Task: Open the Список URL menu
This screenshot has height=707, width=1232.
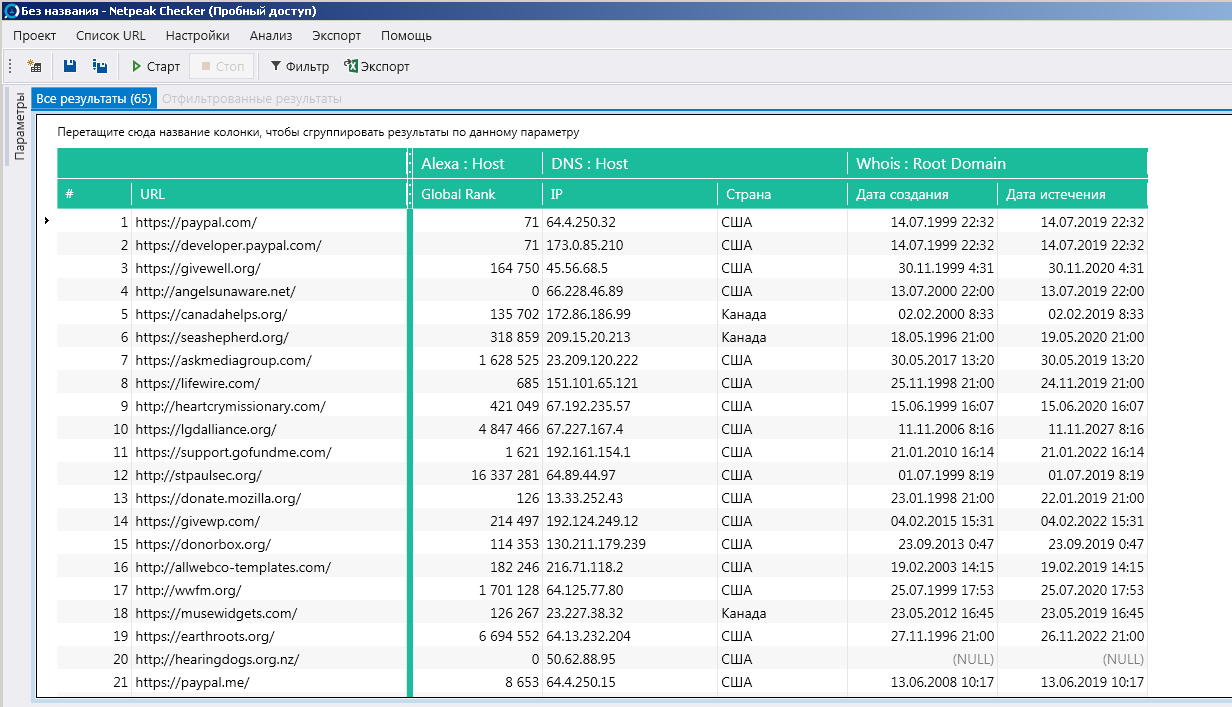Action: (x=110, y=35)
